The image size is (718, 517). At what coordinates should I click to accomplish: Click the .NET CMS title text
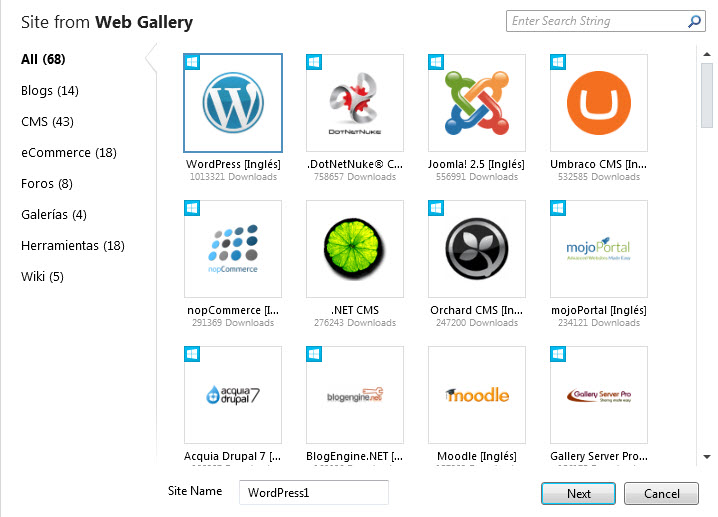(x=355, y=310)
